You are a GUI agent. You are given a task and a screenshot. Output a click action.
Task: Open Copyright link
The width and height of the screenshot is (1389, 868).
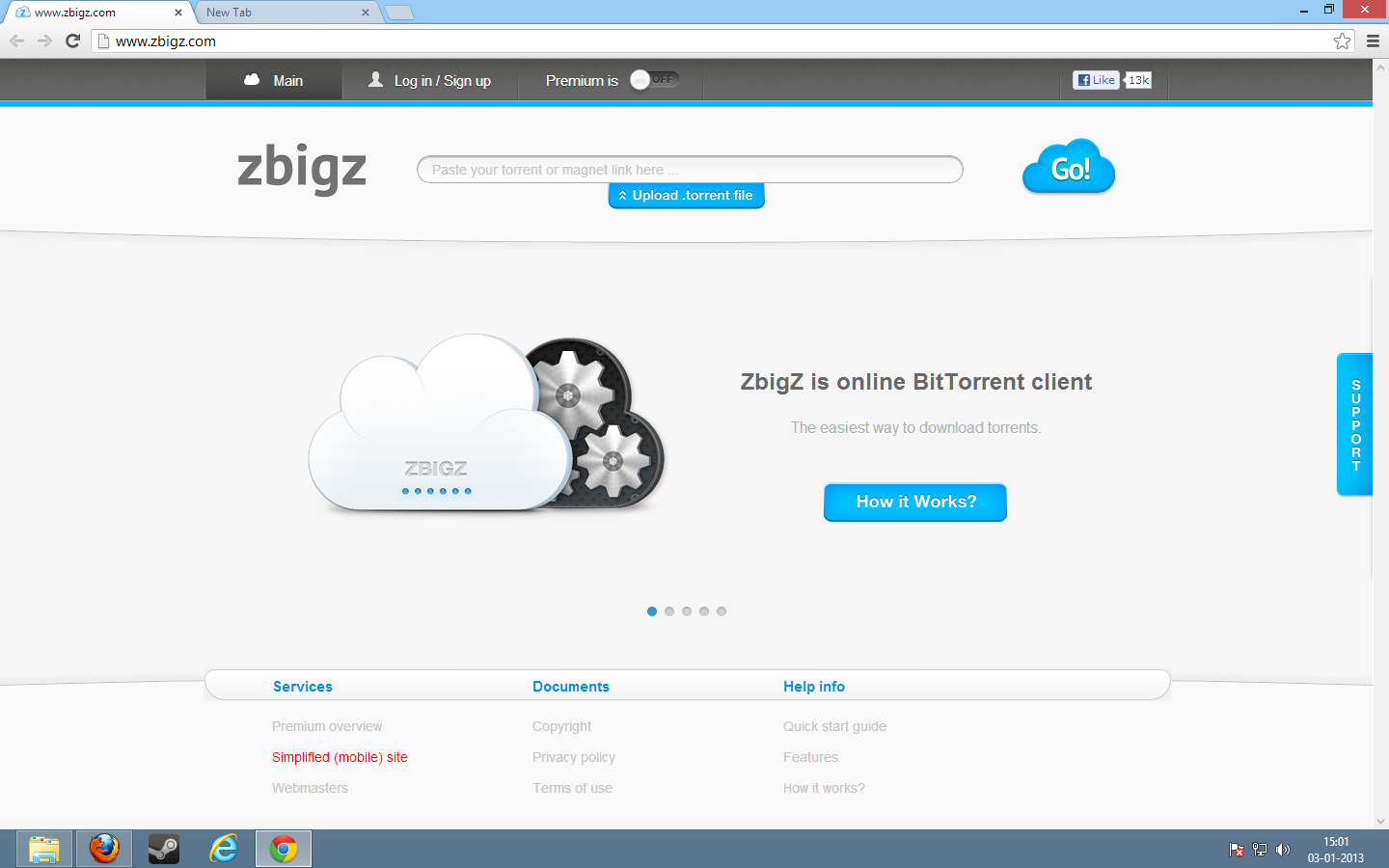point(562,726)
